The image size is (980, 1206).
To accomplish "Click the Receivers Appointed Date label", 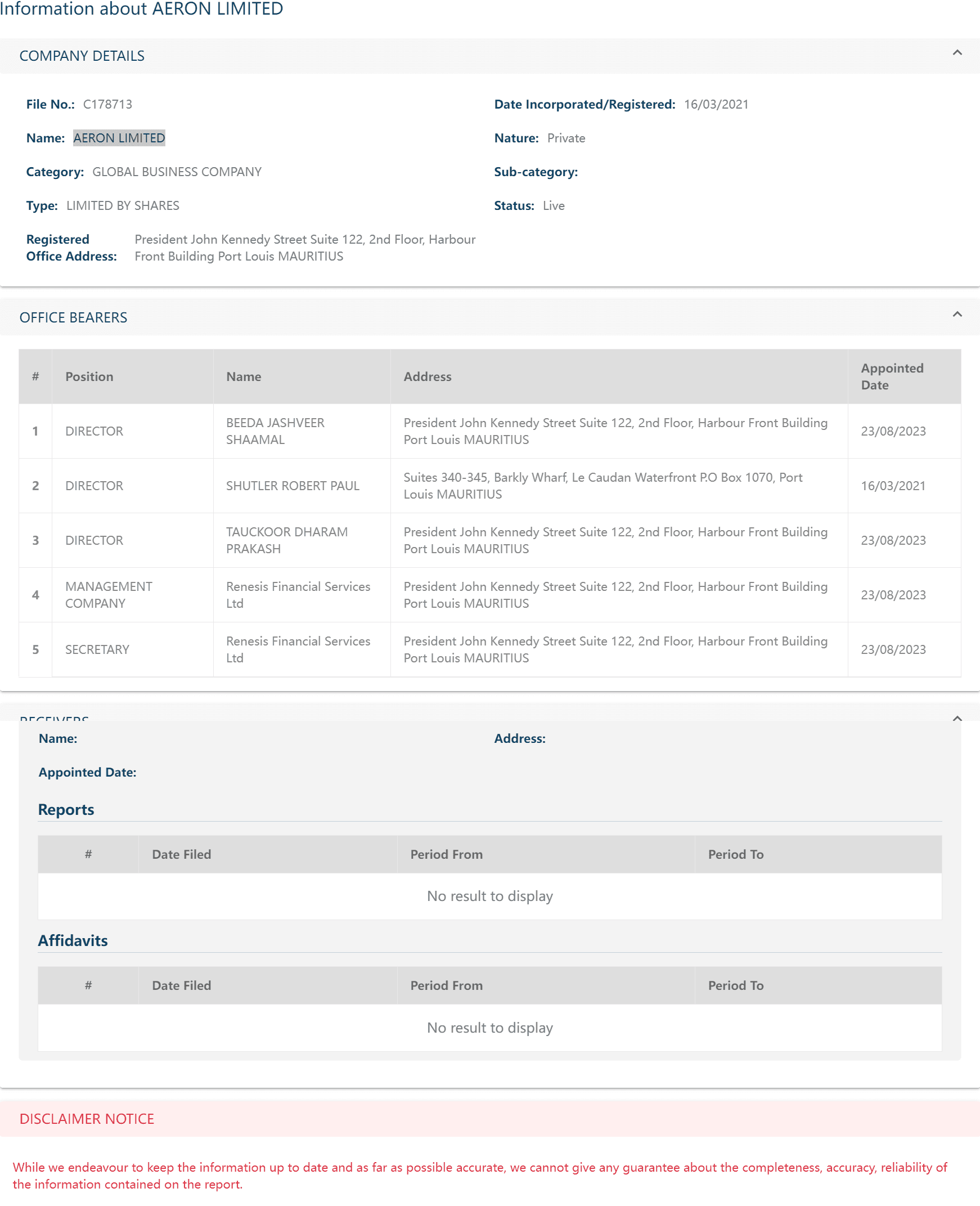I will click(x=88, y=772).
